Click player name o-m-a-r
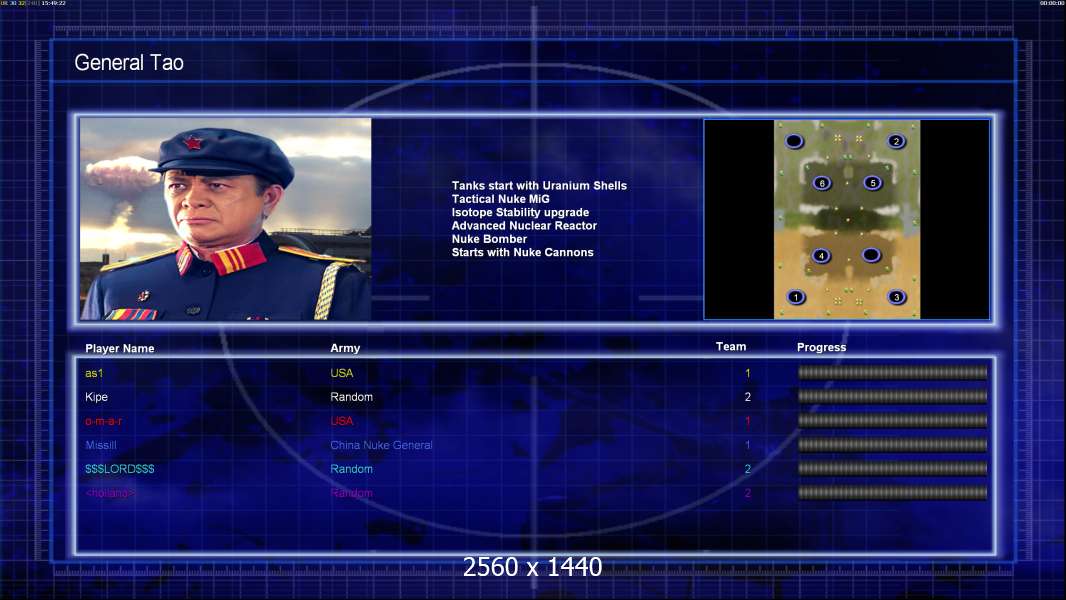 (x=103, y=421)
